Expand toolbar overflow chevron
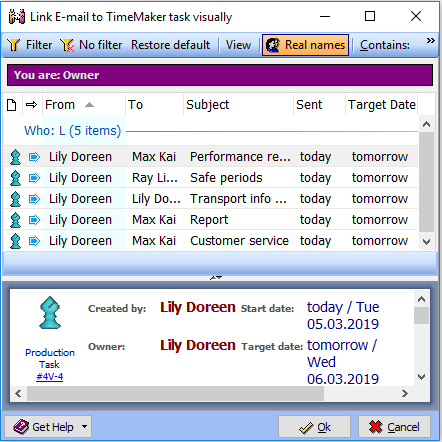442x442 pixels. 431,41
